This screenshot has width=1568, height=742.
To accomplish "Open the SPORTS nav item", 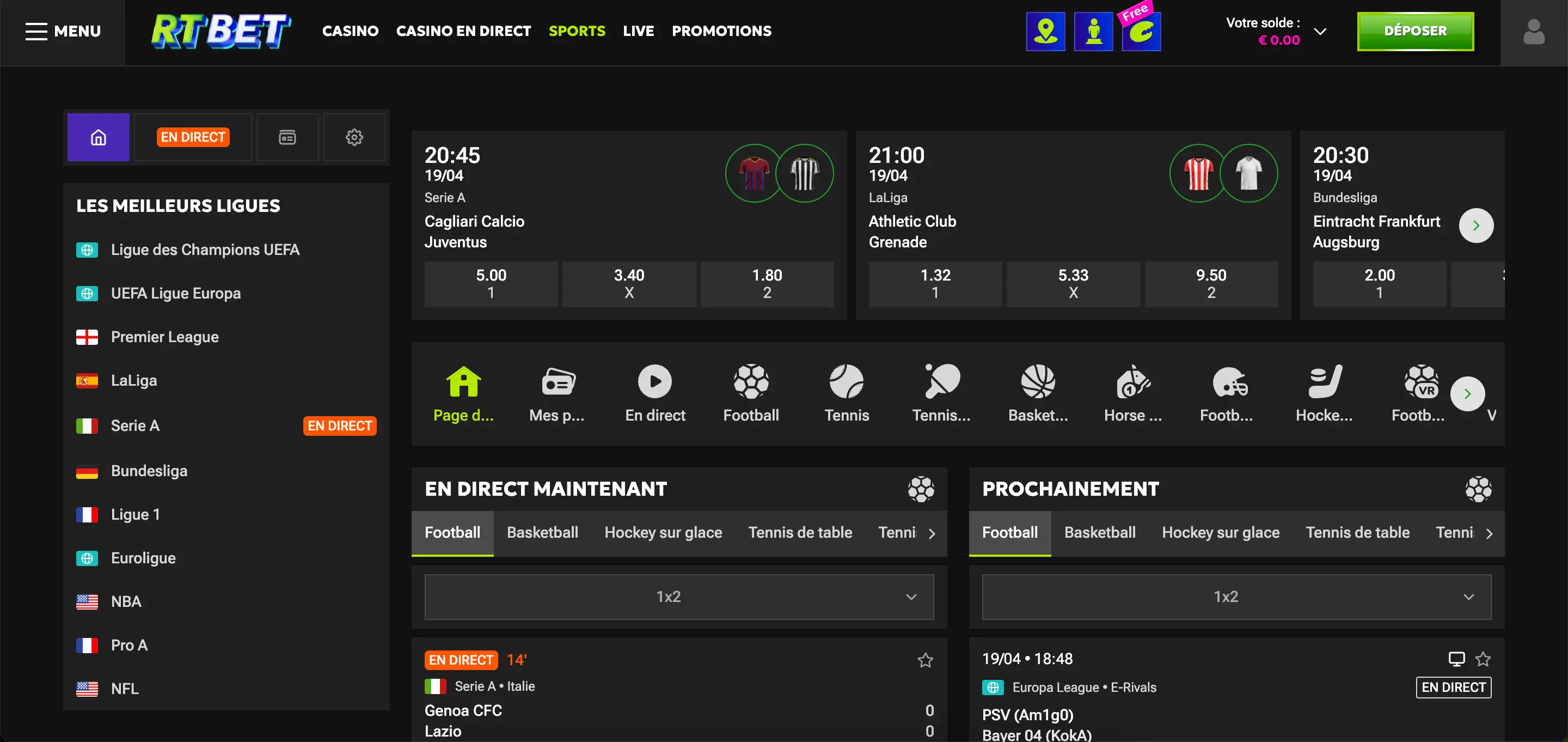I will click(x=577, y=31).
